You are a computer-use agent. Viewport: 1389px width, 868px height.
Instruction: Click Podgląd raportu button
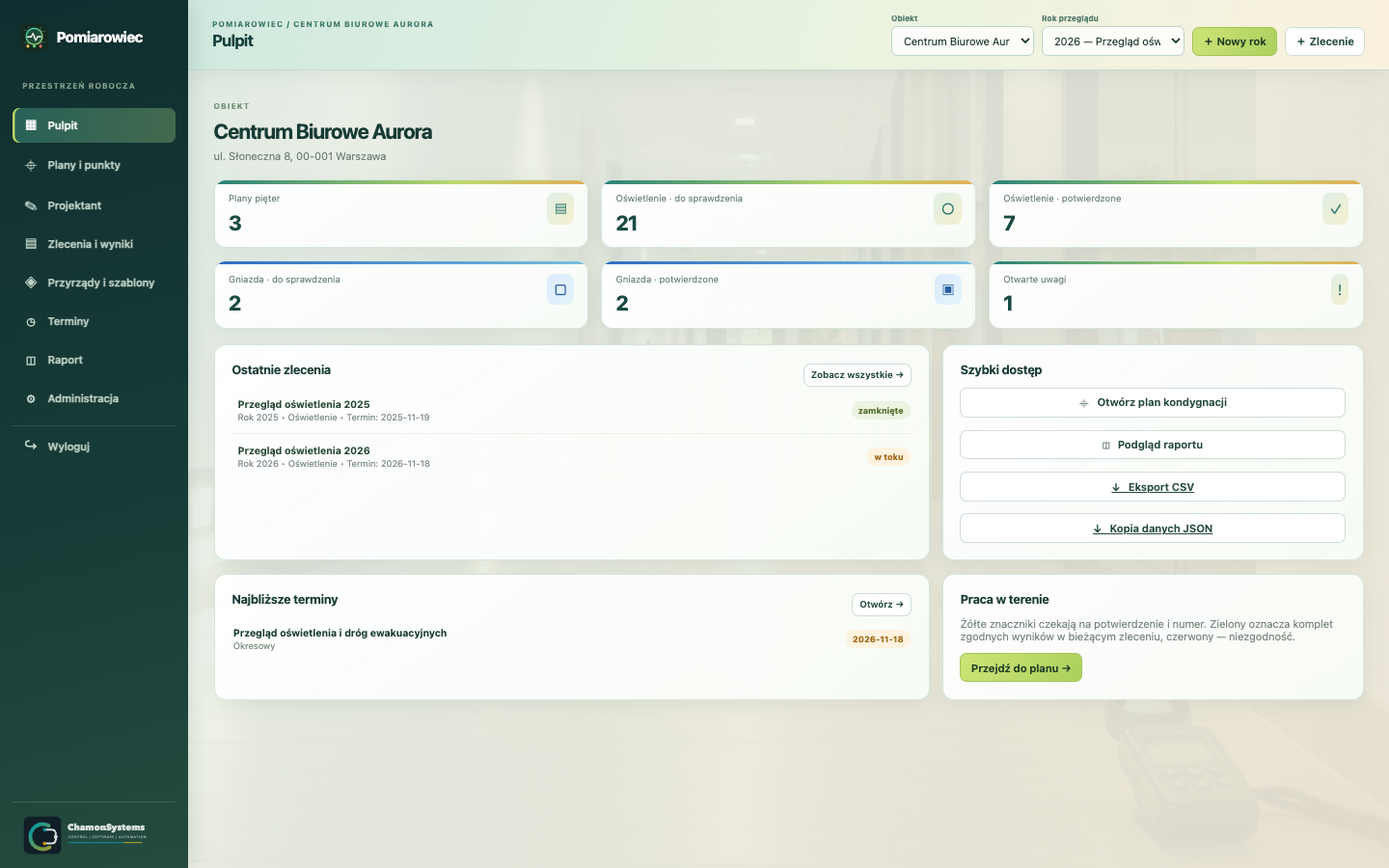1153,445
